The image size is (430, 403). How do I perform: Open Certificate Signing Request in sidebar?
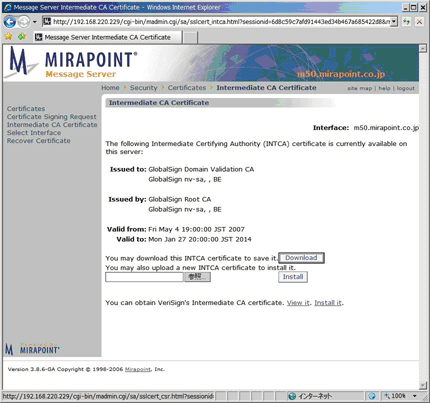(x=52, y=117)
